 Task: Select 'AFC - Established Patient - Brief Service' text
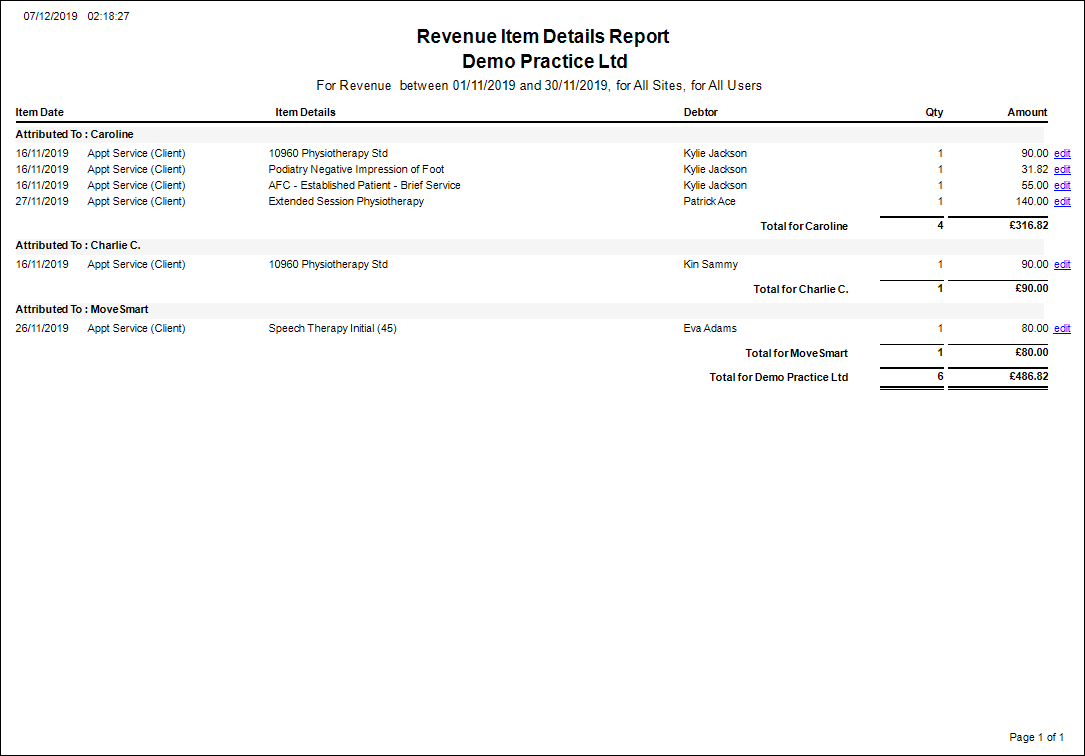click(365, 185)
